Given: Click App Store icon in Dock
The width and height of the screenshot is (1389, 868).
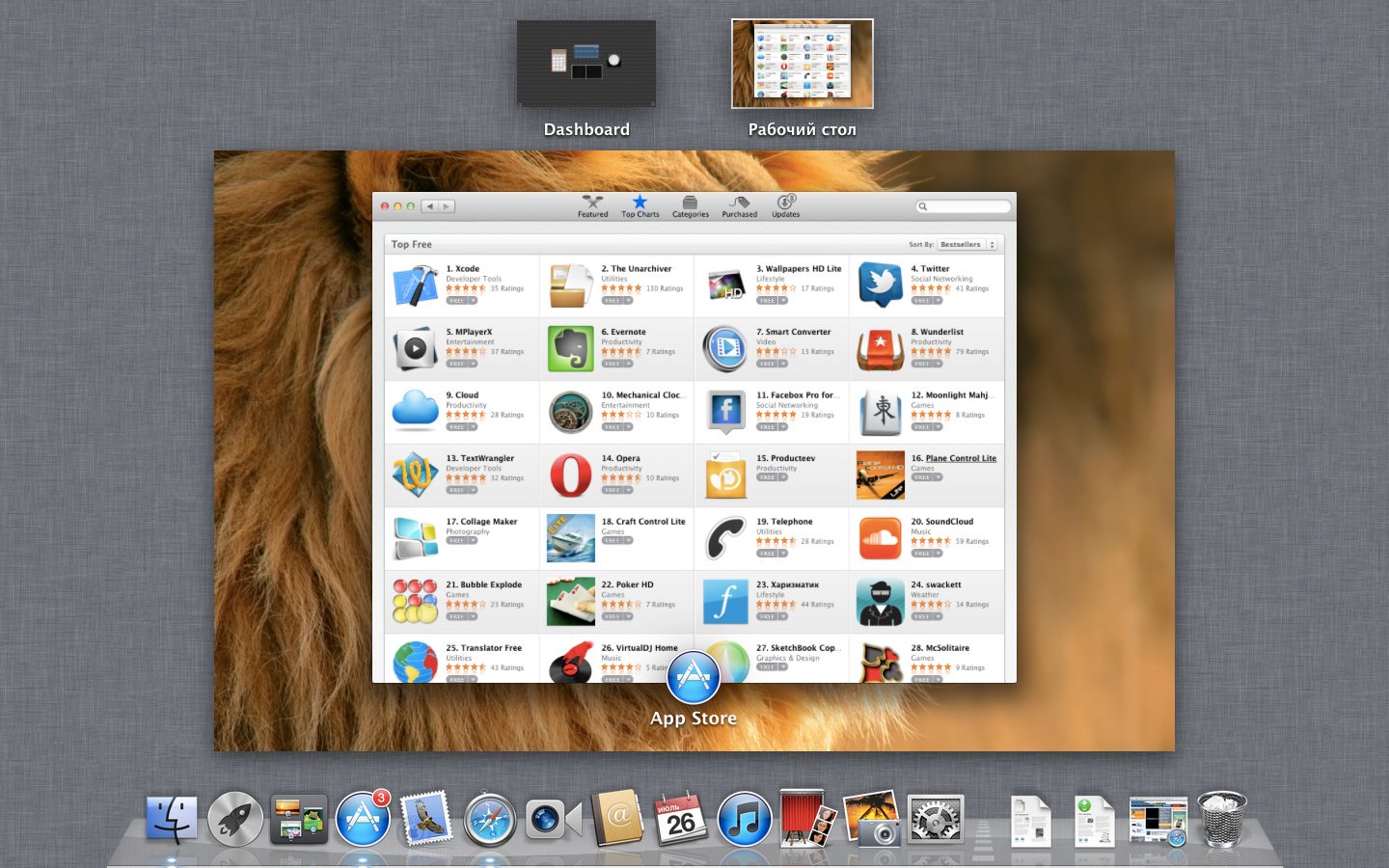Looking at the screenshot, I should (x=363, y=819).
